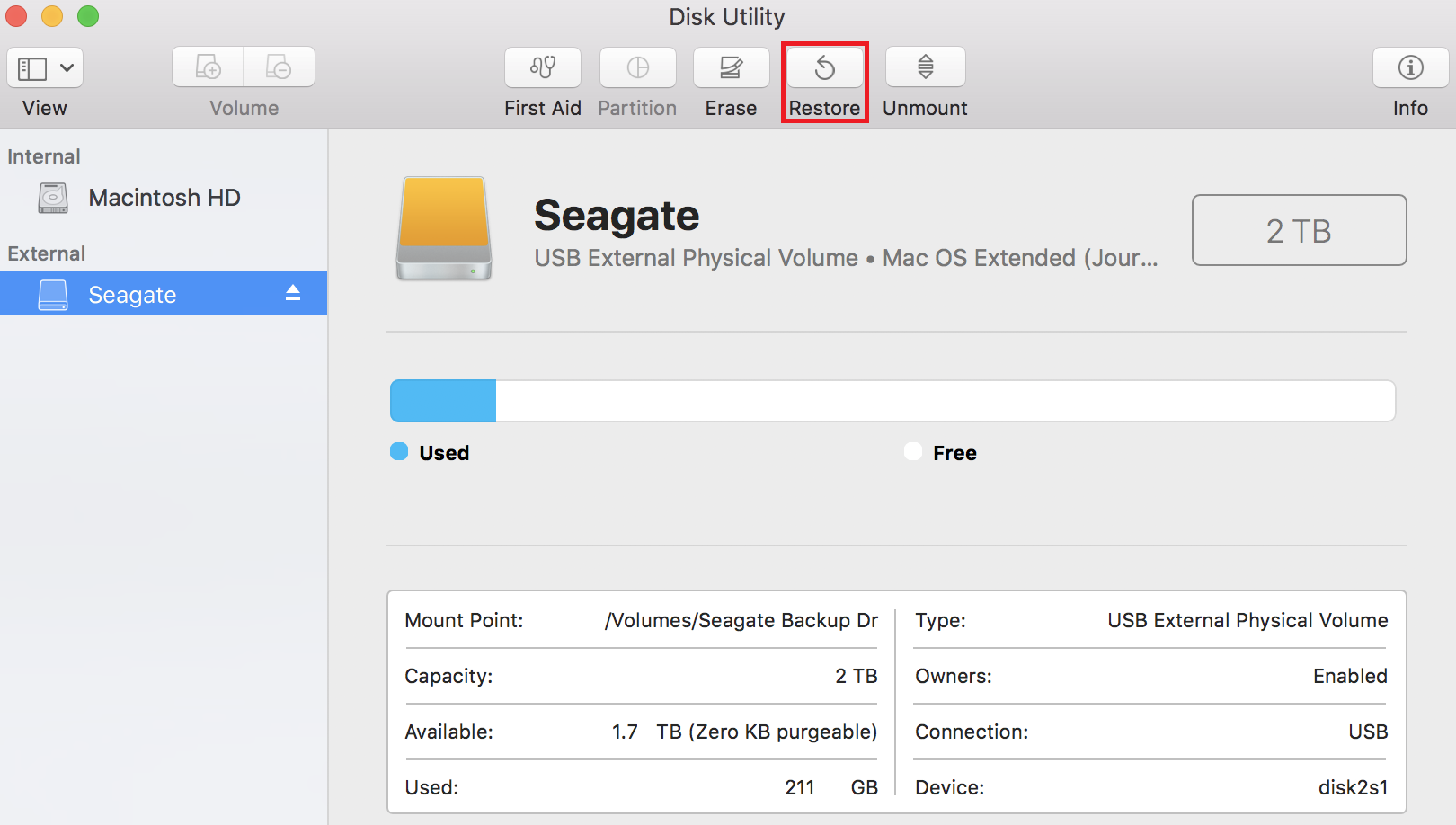Click the Restore toolbar icon

(x=825, y=67)
